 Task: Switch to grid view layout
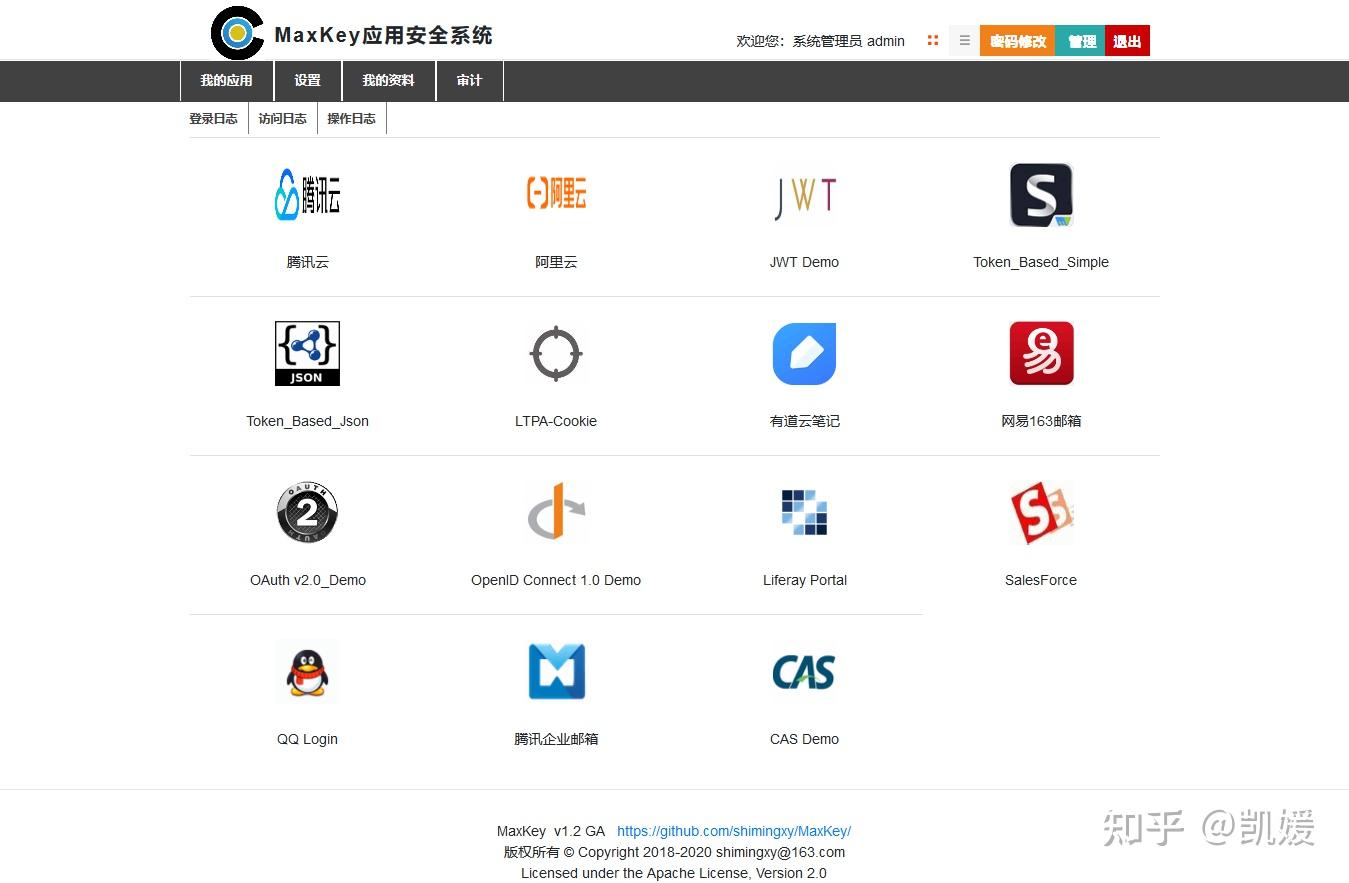coord(933,40)
